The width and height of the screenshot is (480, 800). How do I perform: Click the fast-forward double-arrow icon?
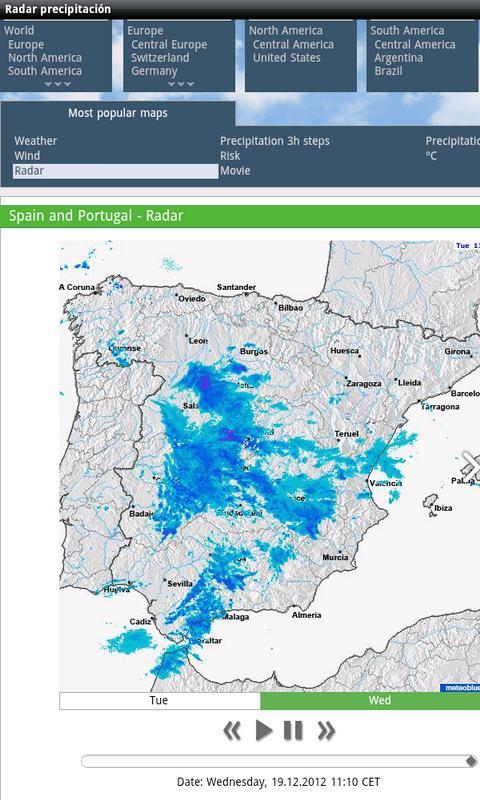[326, 731]
